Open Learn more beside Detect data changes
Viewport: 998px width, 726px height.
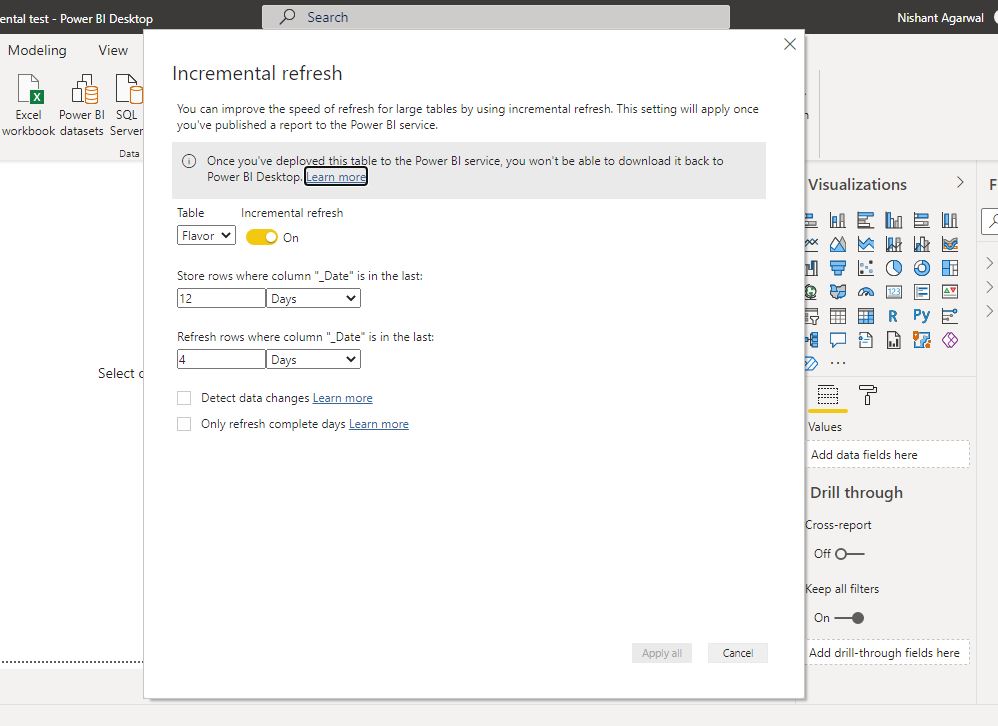tap(342, 398)
